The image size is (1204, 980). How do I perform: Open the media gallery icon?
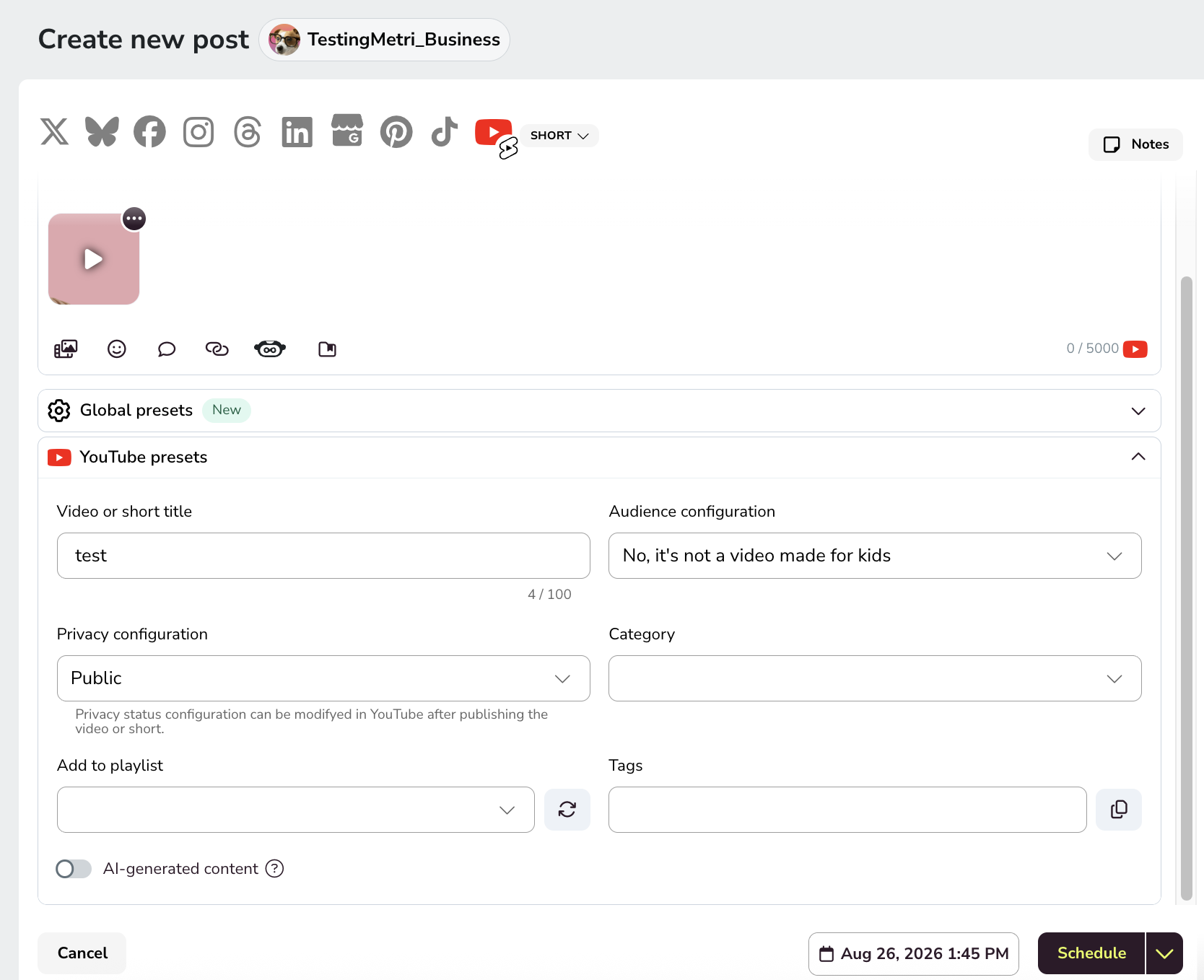click(x=66, y=349)
